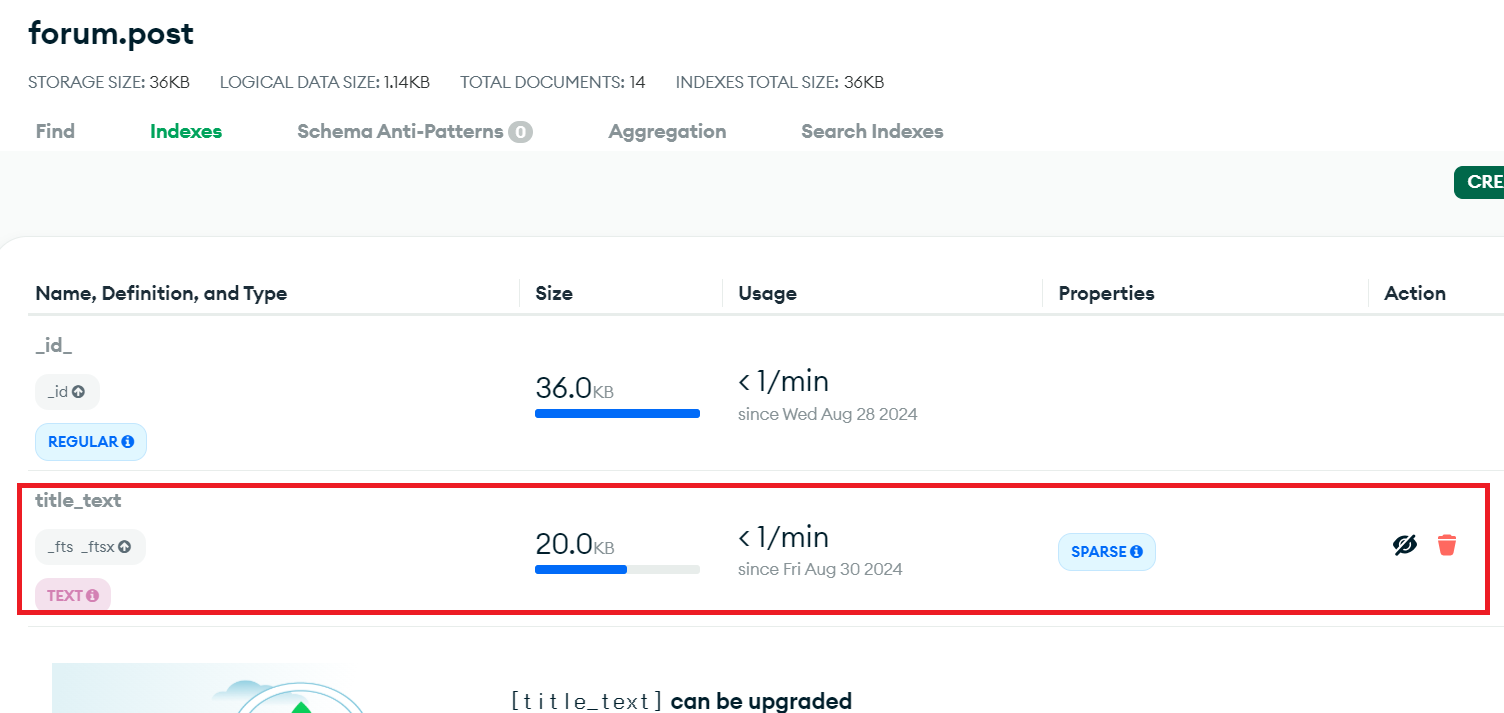Select the Indexes tab
The width and height of the screenshot is (1504, 713).
(x=186, y=131)
